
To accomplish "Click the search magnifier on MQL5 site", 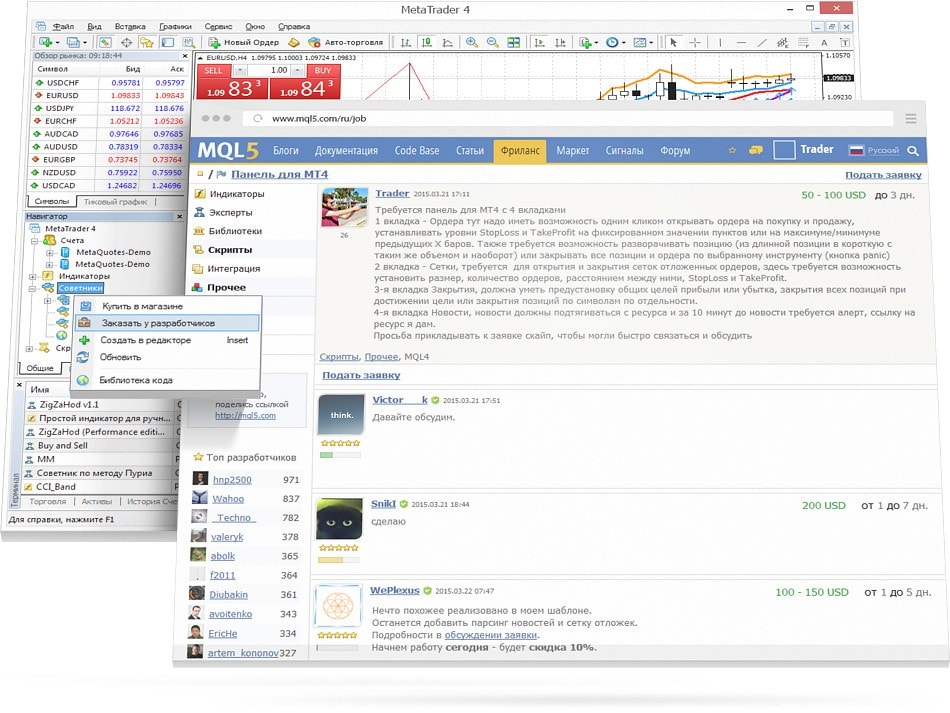I will [912, 151].
